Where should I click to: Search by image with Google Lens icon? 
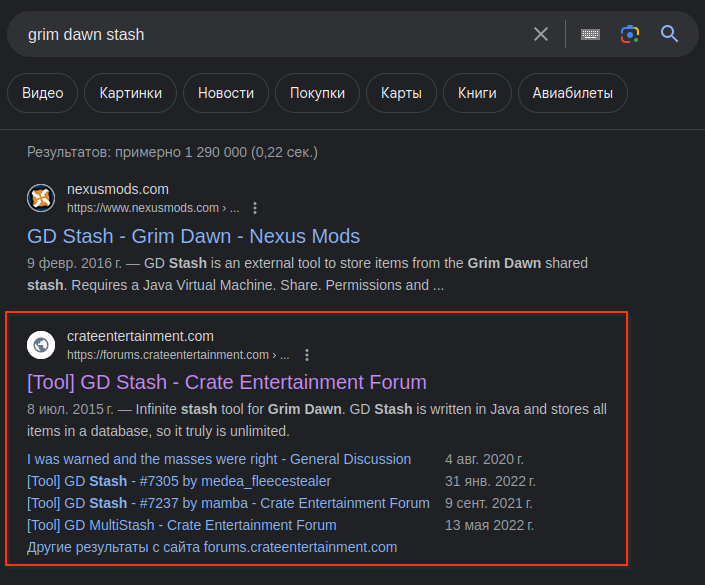(630, 34)
